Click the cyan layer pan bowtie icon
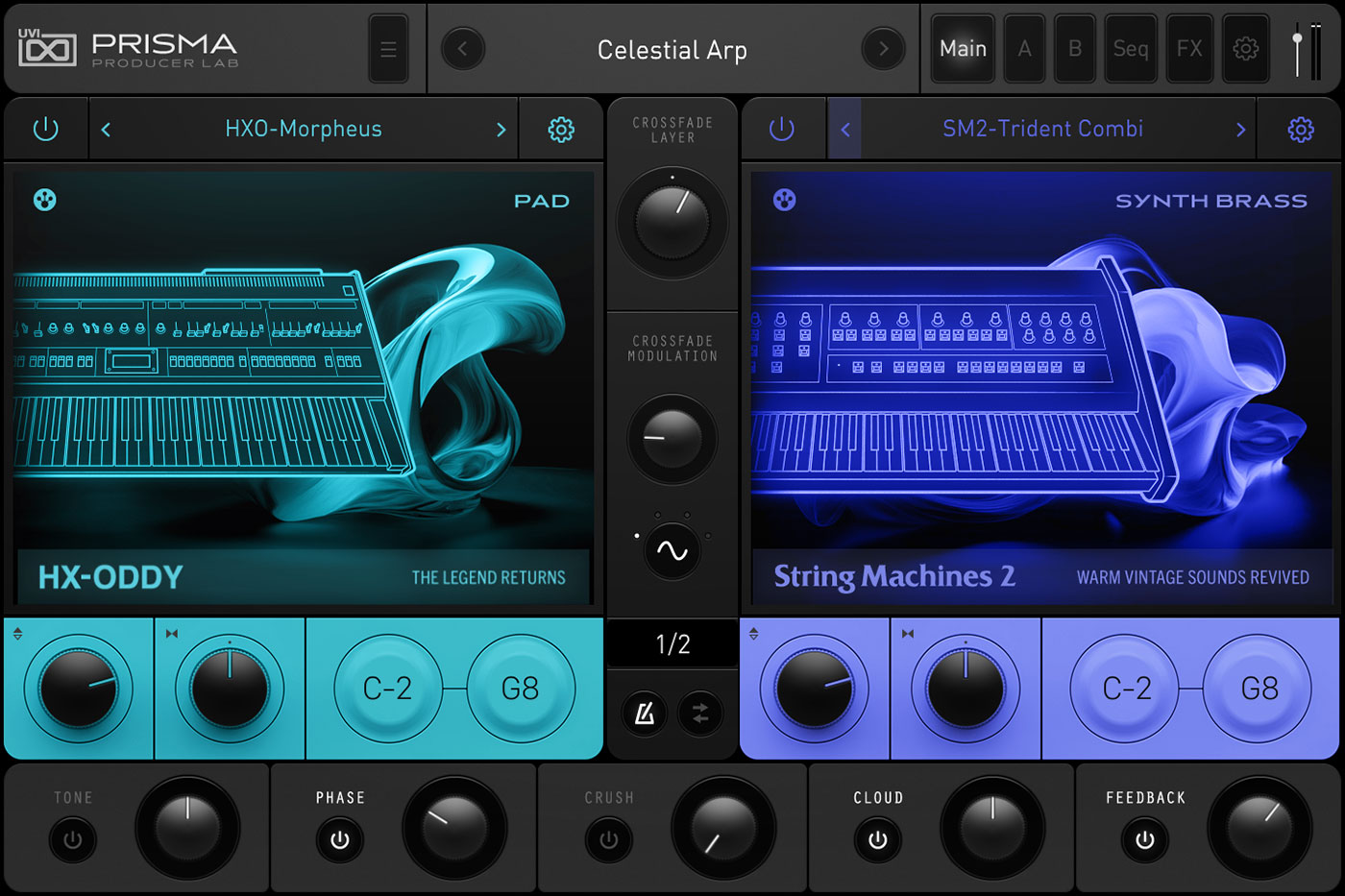Image resolution: width=1345 pixels, height=896 pixels. (x=172, y=634)
